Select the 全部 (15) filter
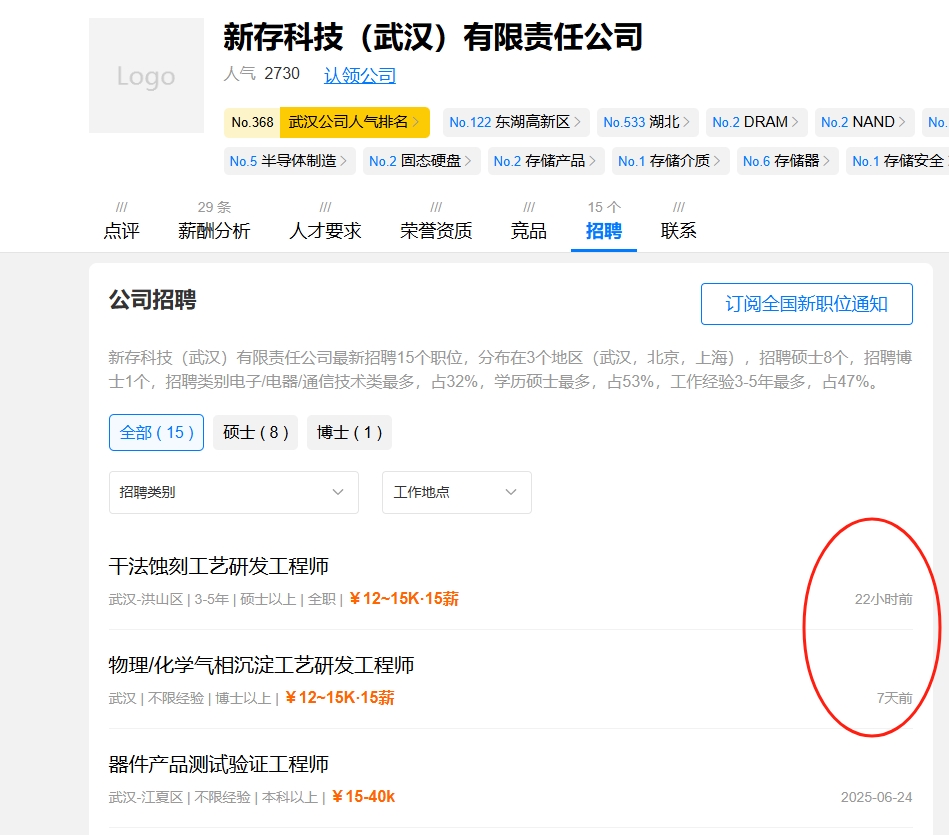 point(156,433)
